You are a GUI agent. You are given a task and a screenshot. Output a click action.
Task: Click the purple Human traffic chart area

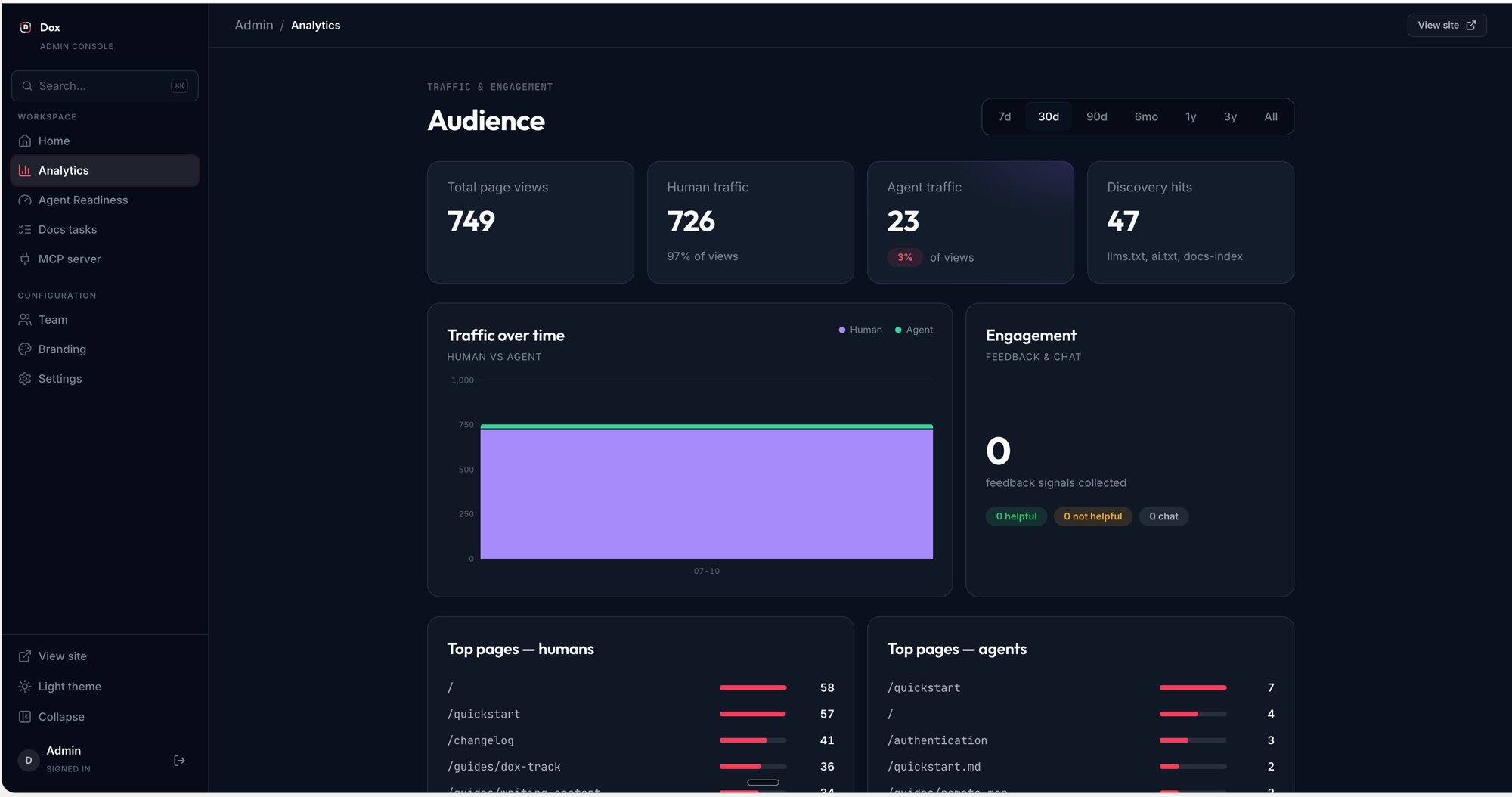click(706, 493)
